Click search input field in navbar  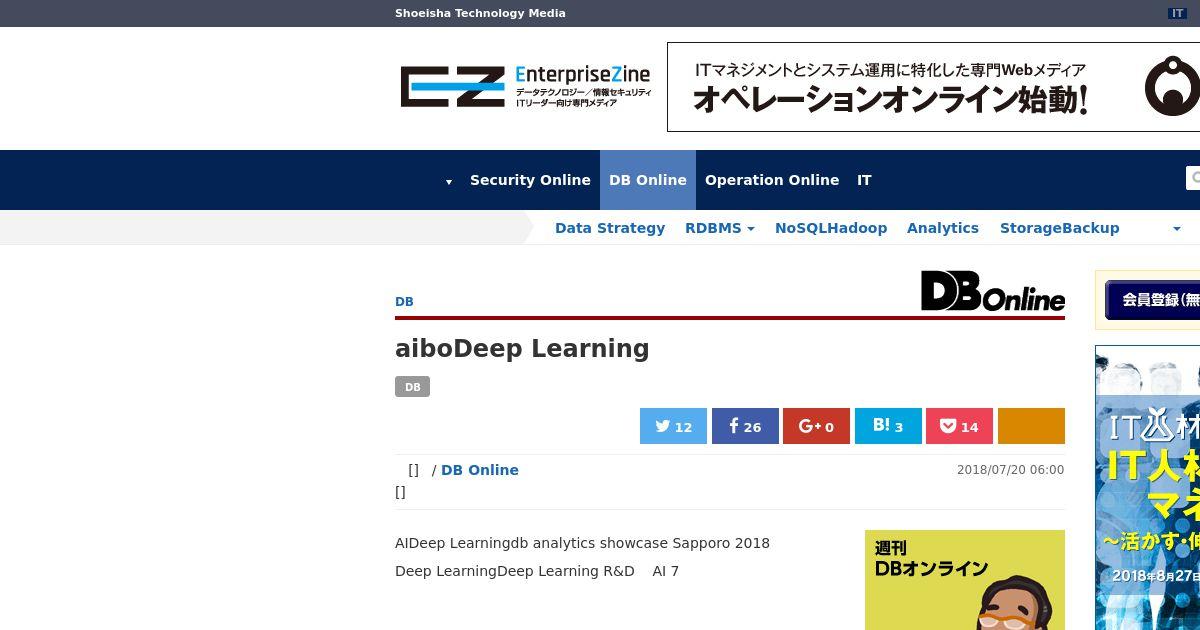(x=1193, y=178)
